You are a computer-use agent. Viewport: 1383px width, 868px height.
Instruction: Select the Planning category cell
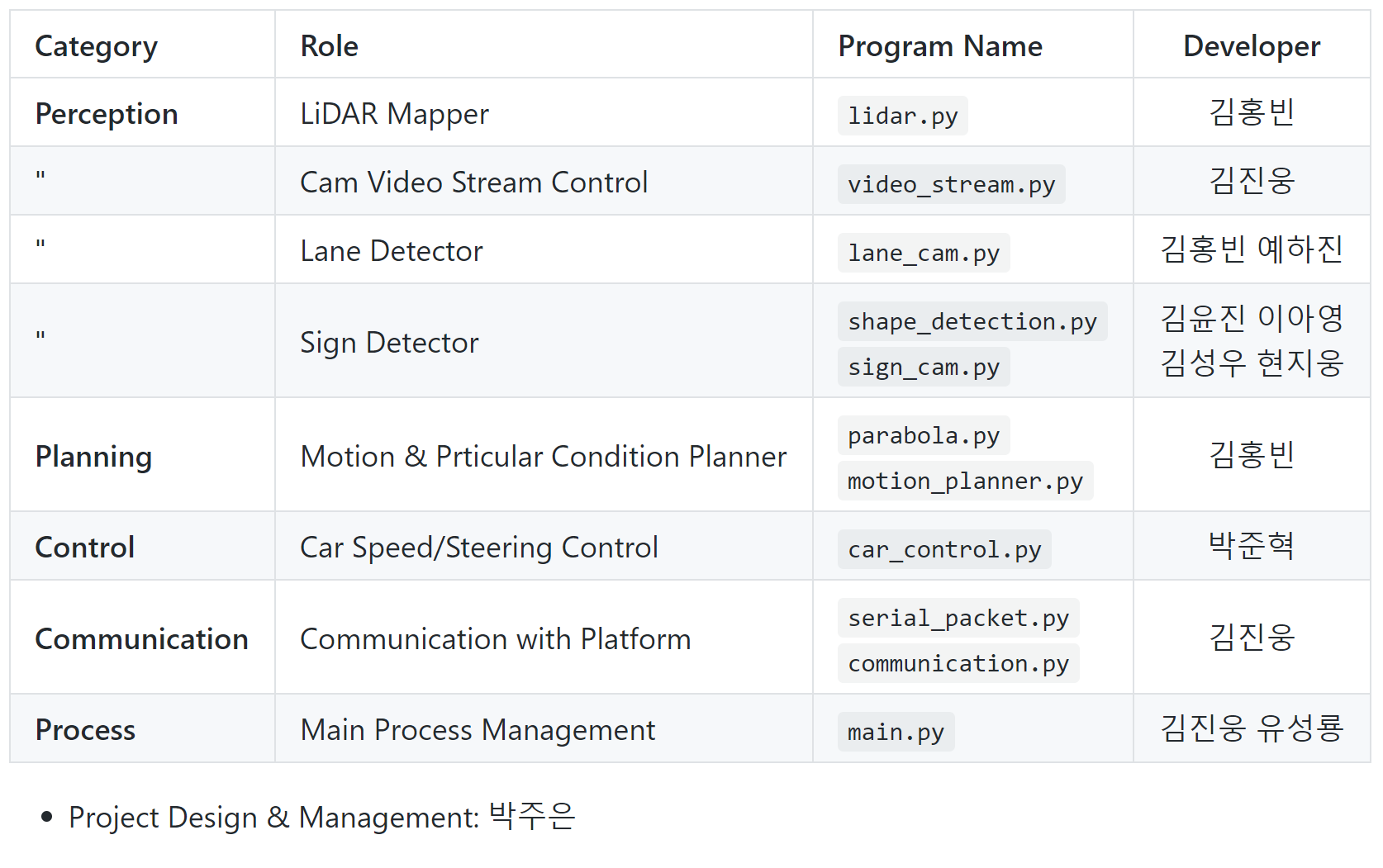[142, 455]
